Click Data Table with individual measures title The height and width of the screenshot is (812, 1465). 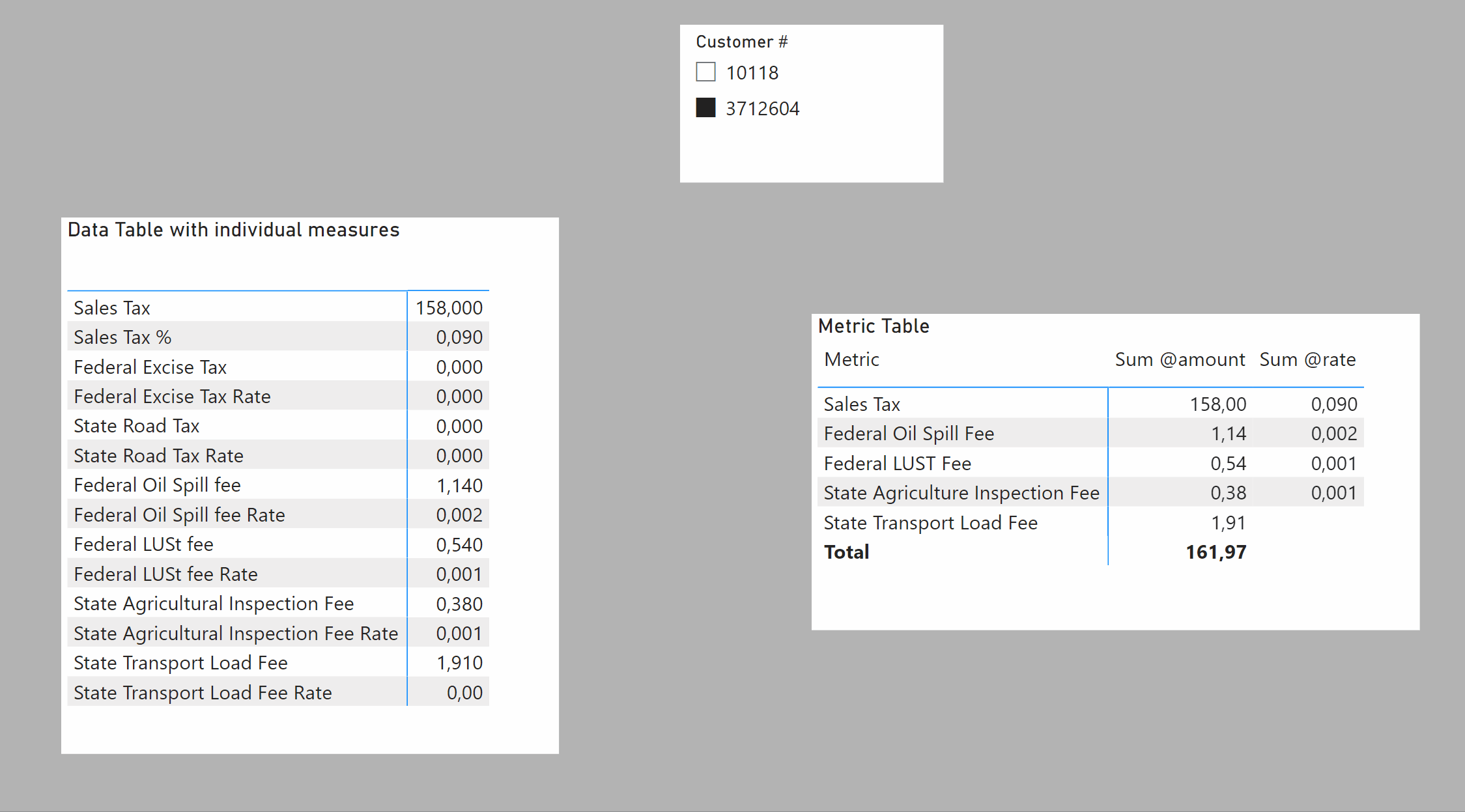(233, 230)
